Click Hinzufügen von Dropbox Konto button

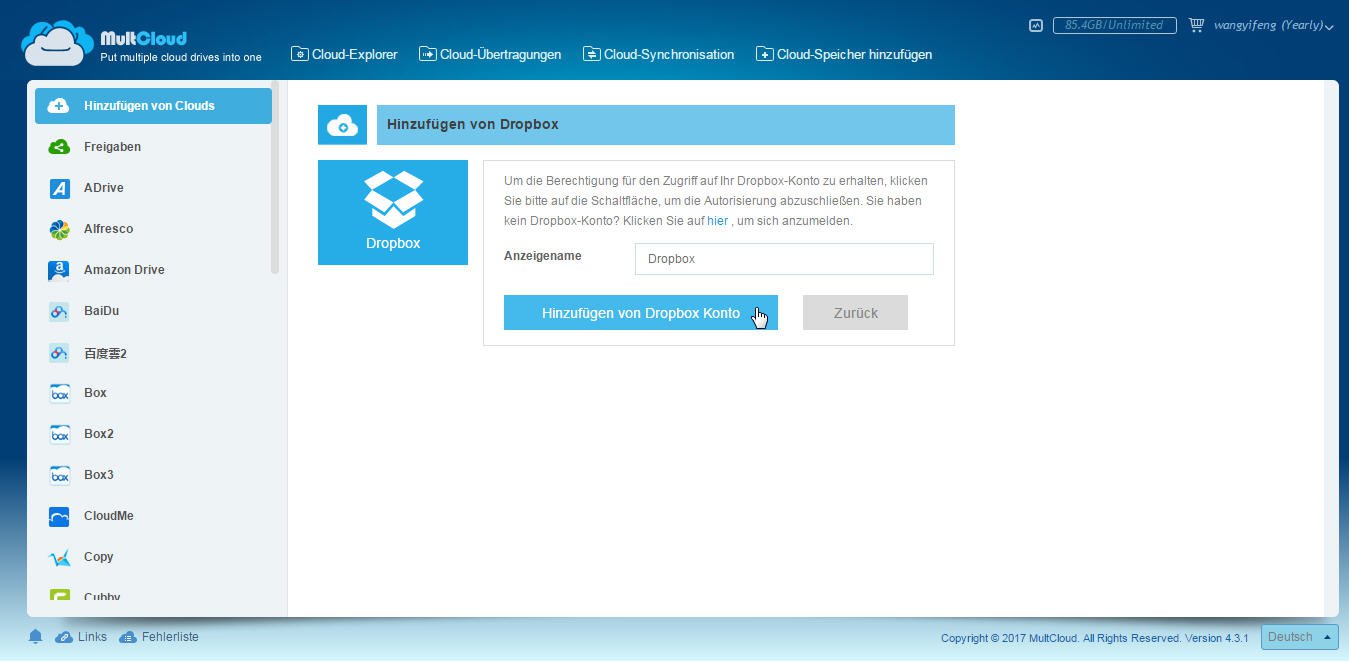(641, 313)
